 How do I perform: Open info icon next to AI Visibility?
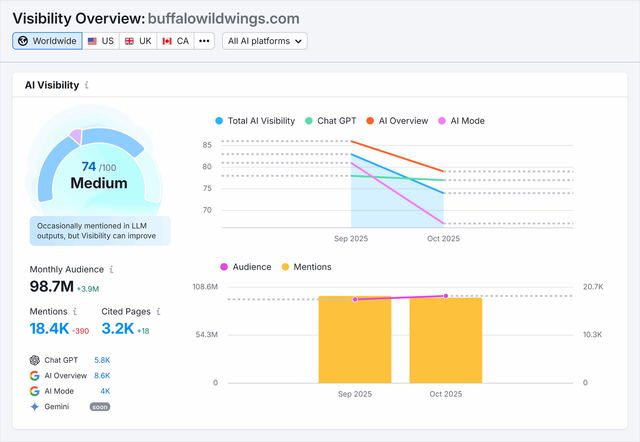tap(87, 85)
